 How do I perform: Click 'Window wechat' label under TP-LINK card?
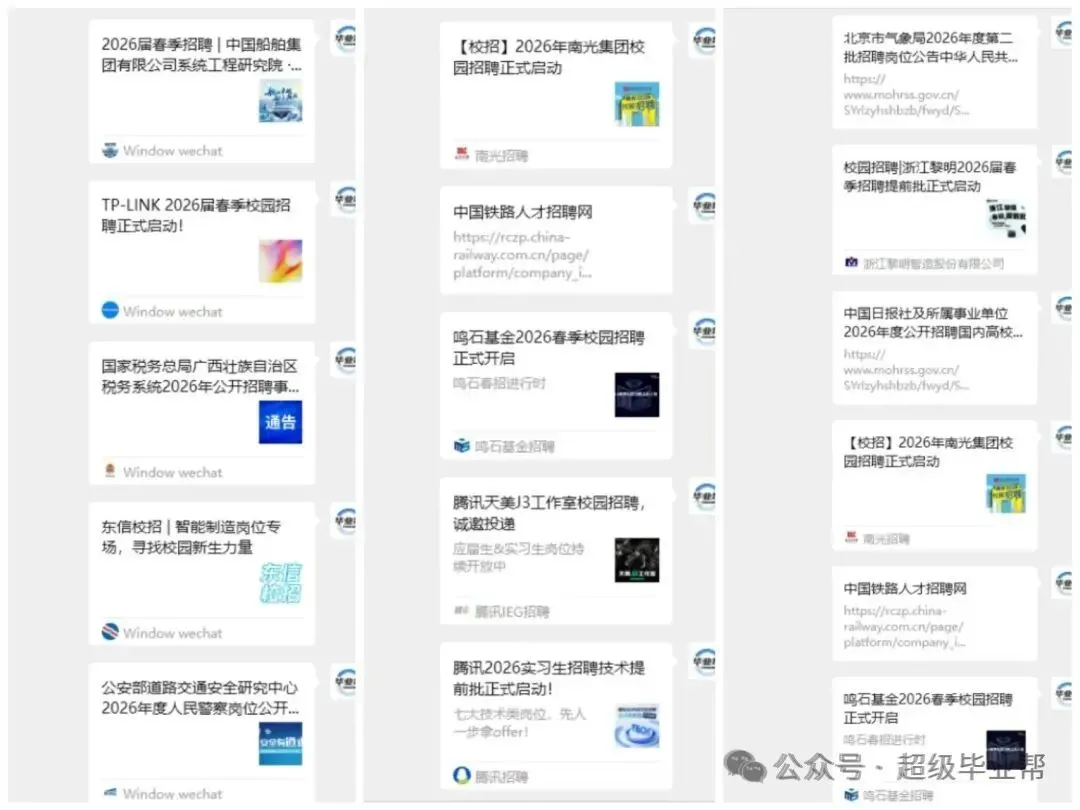click(x=173, y=312)
